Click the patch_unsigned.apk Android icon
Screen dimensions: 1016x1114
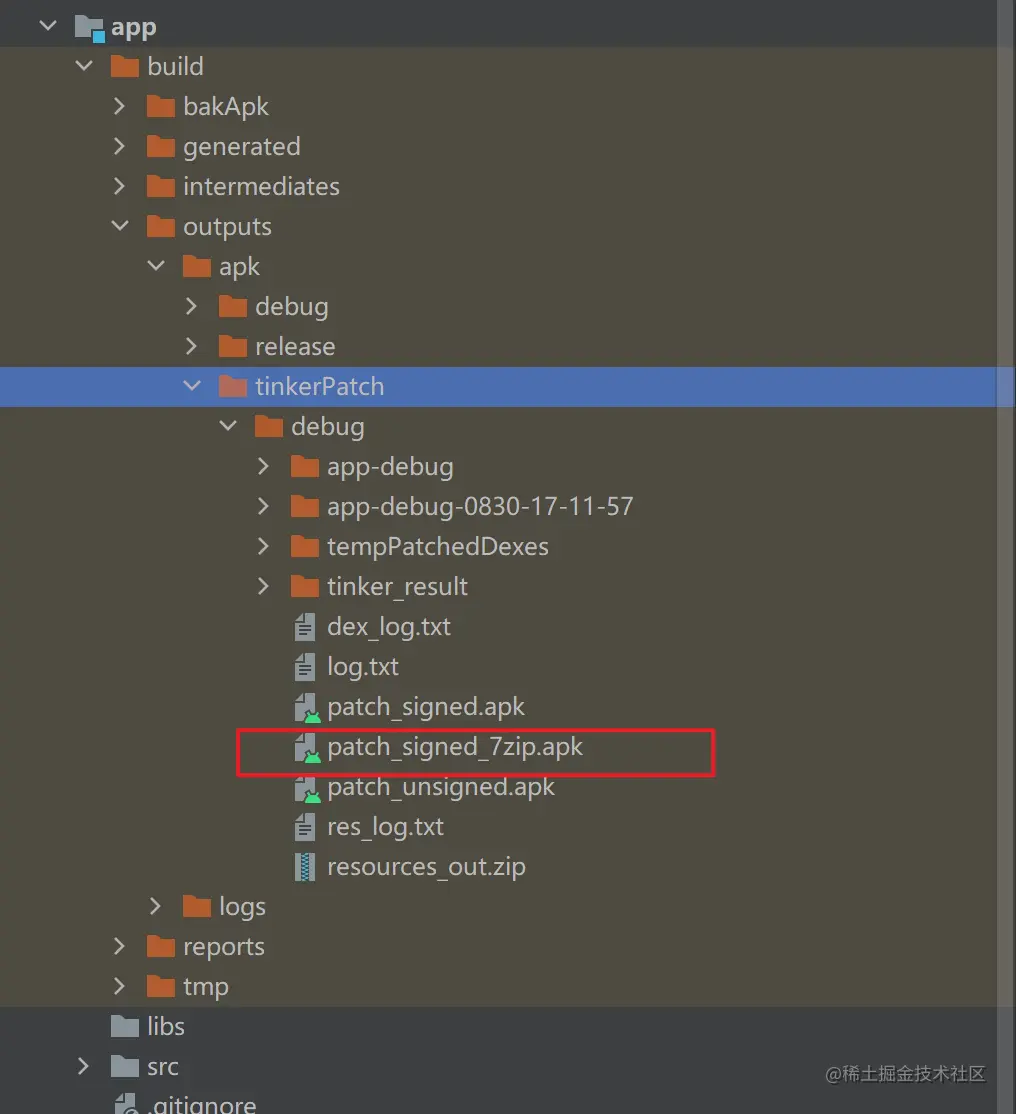click(x=307, y=788)
